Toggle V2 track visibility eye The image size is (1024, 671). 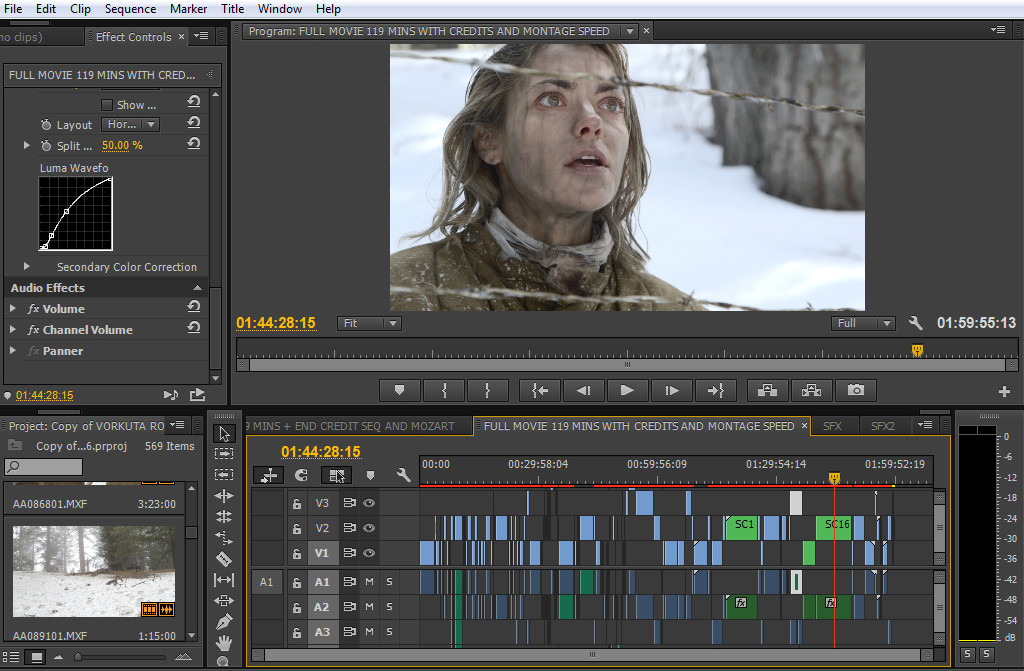pyautogui.click(x=369, y=528)
